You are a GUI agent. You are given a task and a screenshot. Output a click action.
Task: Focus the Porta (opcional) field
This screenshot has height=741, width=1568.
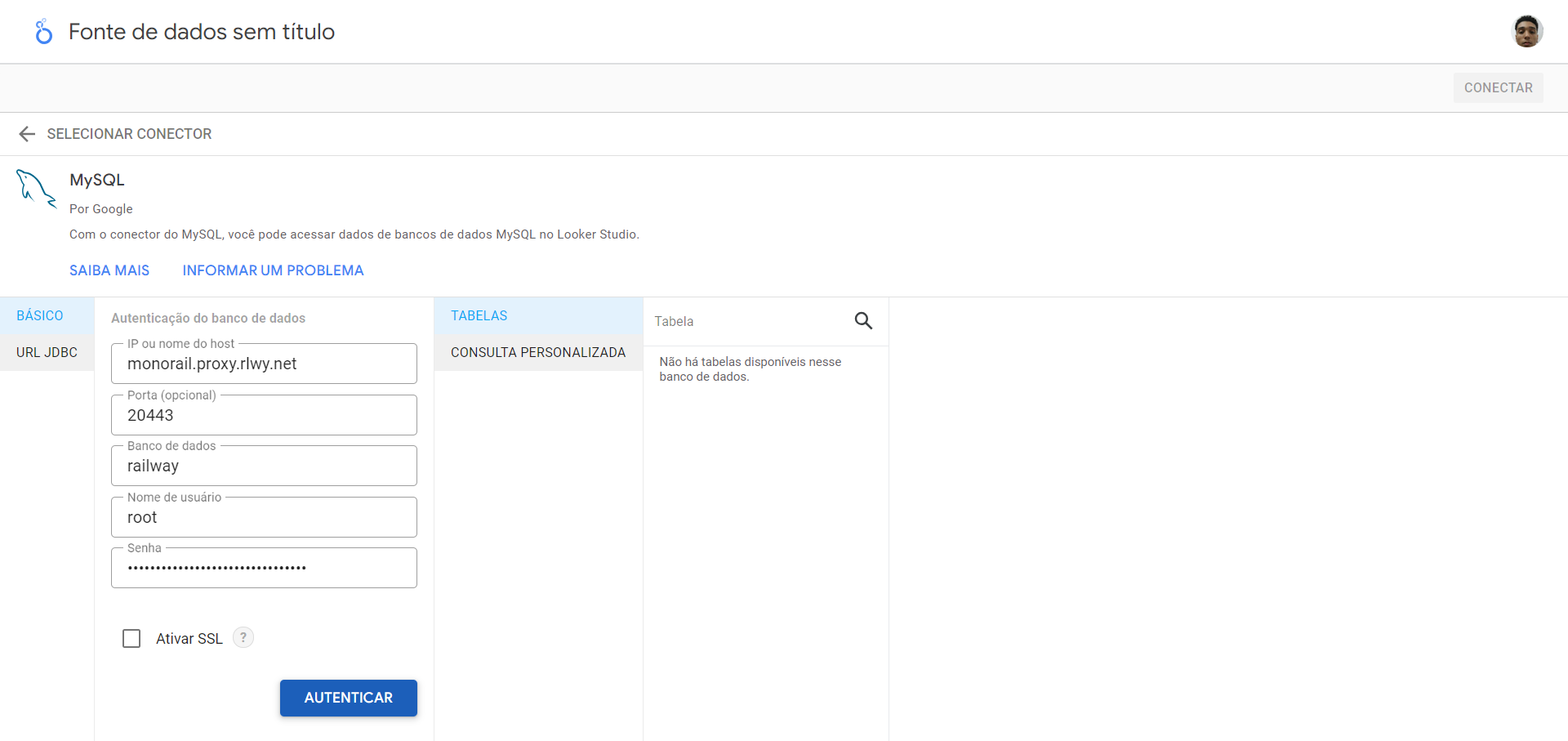(x=264, y=415)
